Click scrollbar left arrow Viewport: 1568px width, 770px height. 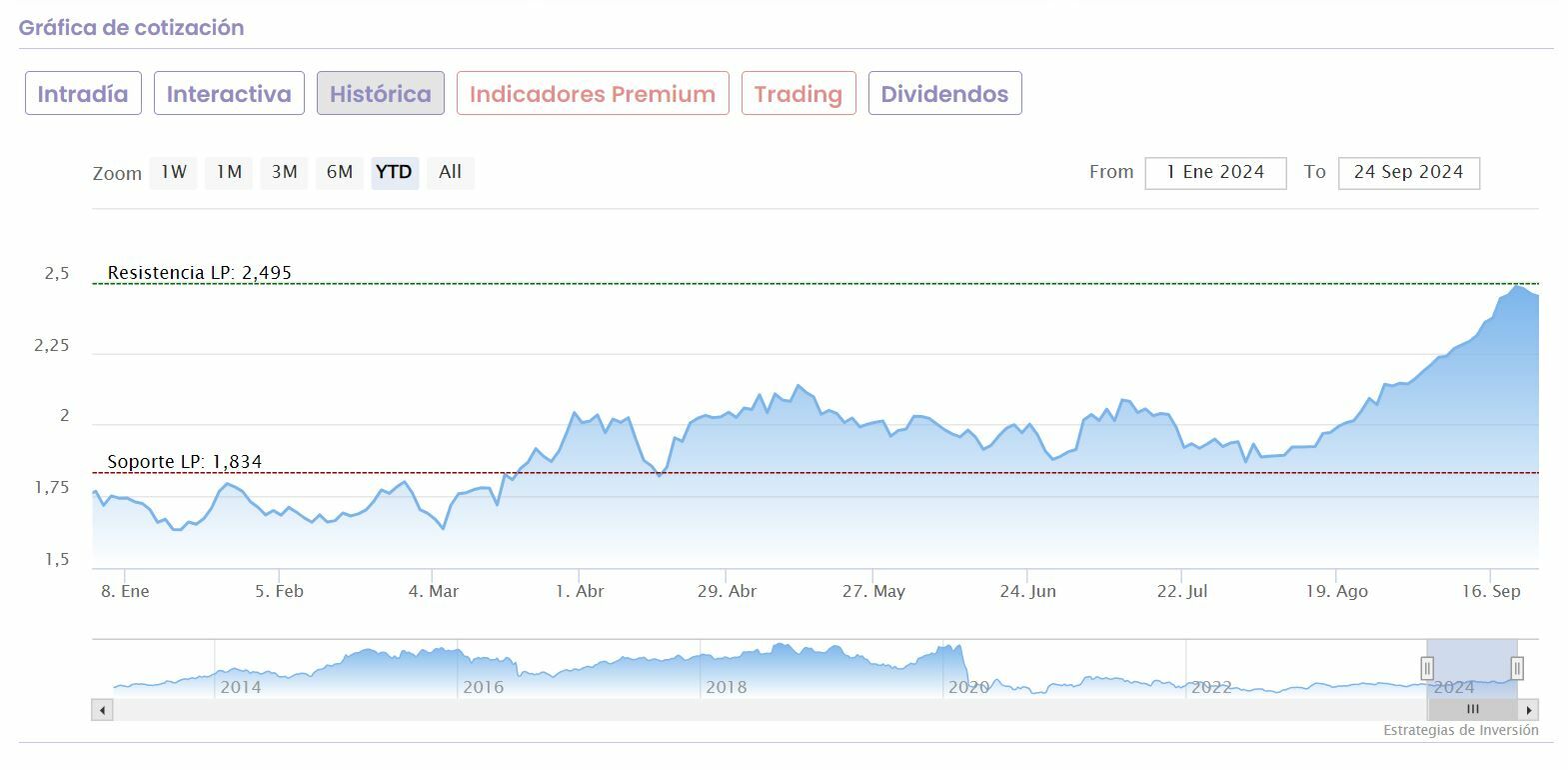click(x=102, y=710)
